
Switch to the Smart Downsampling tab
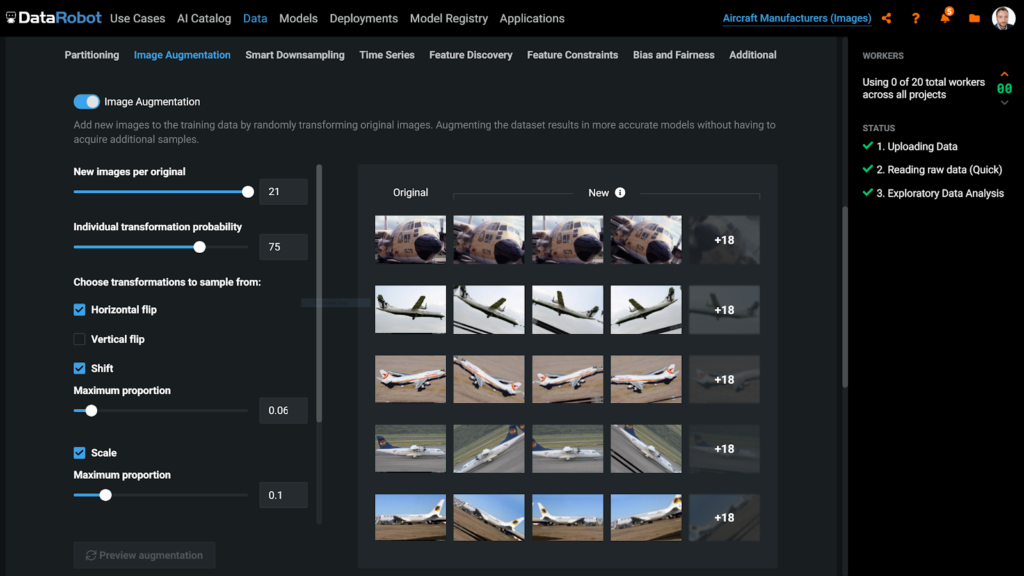[295, 55]
